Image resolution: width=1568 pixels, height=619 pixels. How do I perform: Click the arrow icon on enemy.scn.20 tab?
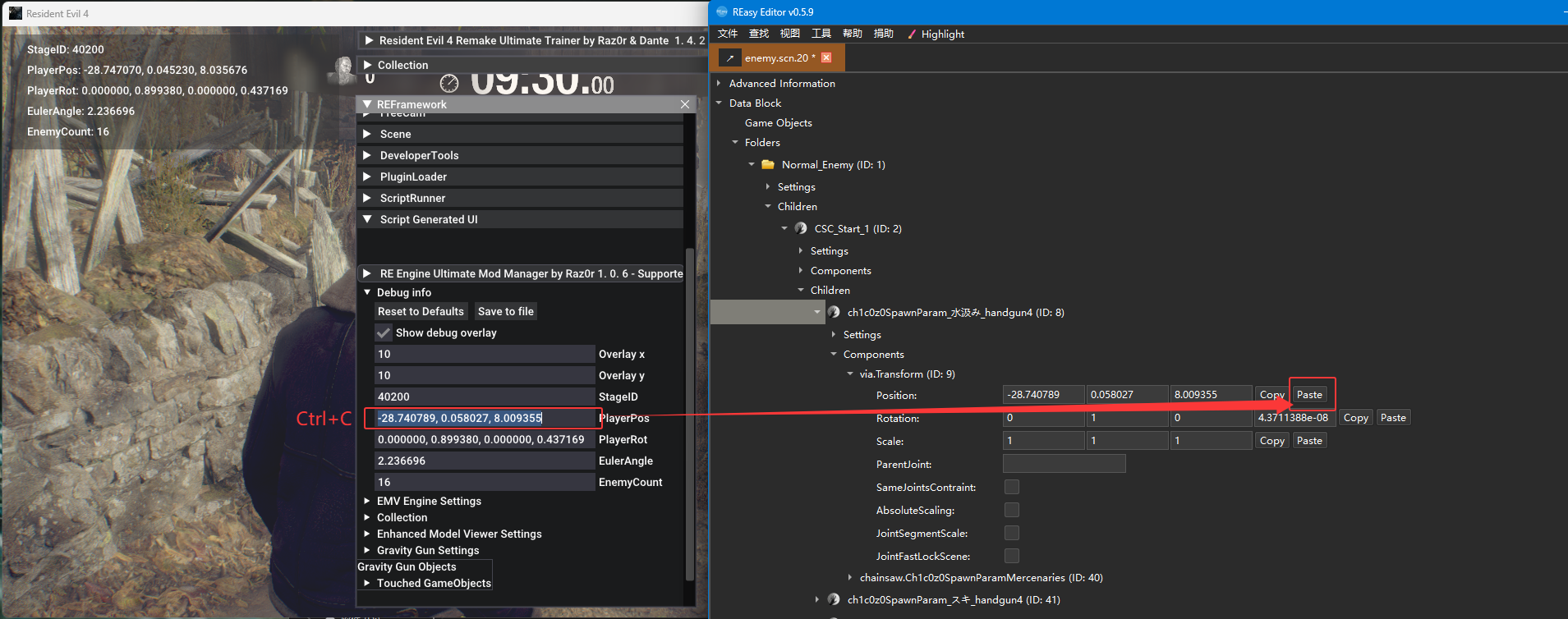tap(729, 57)
